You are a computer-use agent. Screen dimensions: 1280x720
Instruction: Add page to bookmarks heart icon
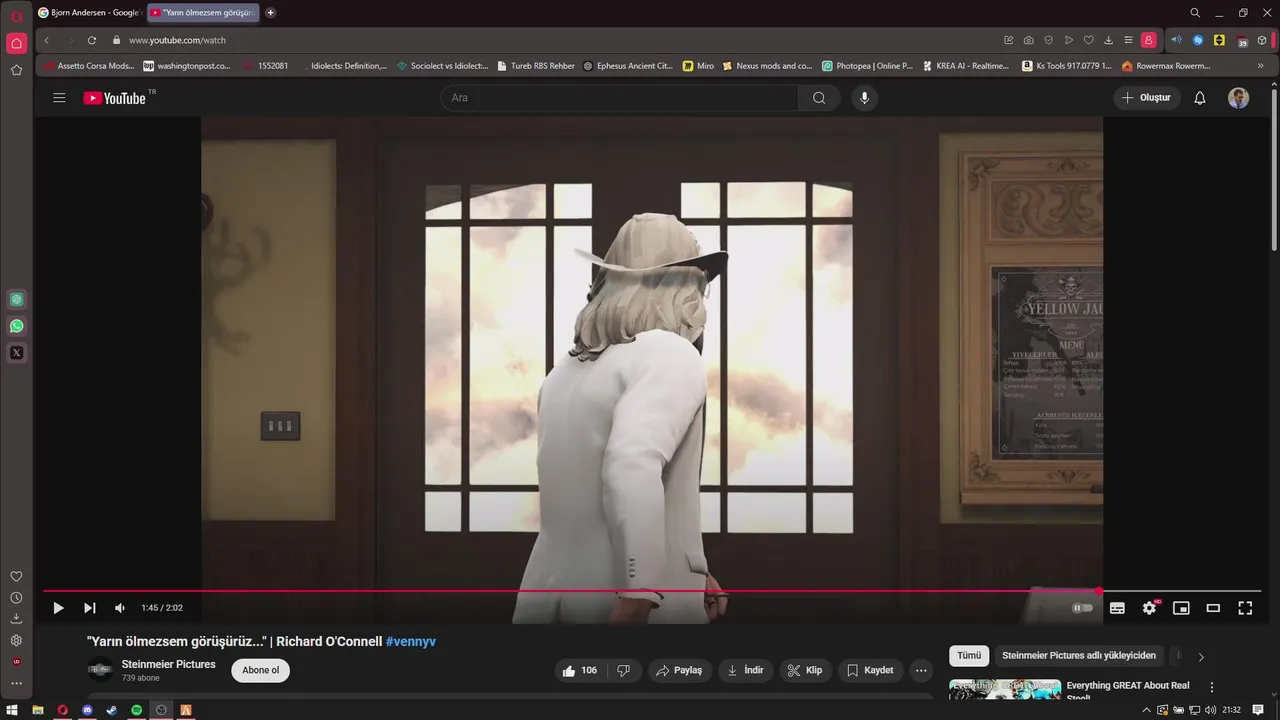point(1088,40)
